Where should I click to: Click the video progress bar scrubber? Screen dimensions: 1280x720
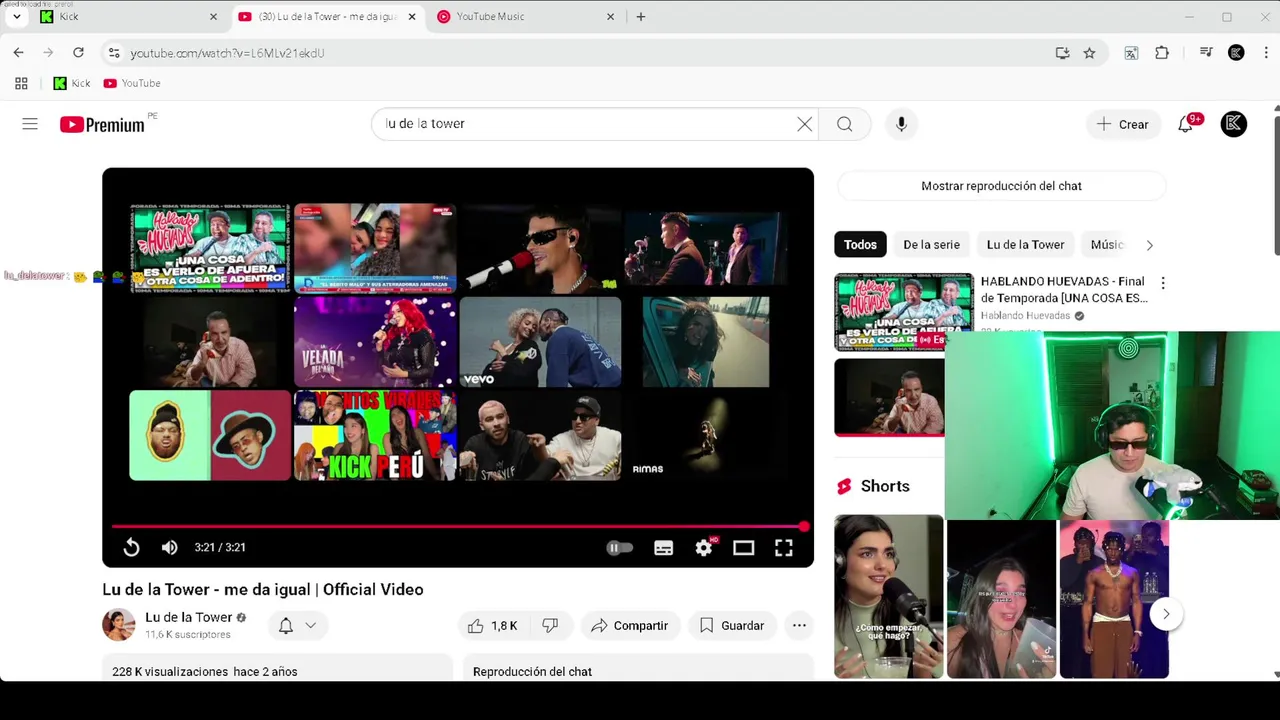click(804, 526)
